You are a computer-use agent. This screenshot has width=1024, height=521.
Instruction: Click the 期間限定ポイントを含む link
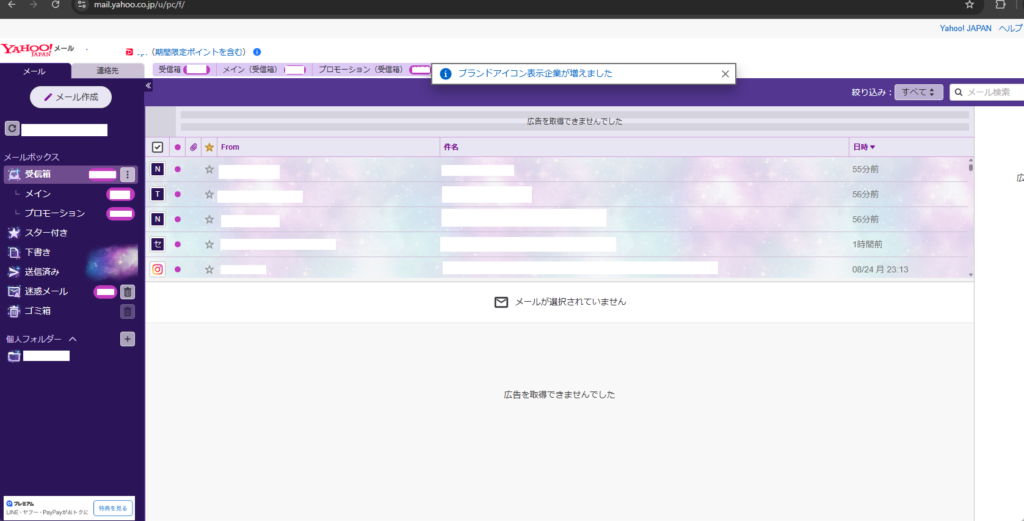click(x=197, y=52)
